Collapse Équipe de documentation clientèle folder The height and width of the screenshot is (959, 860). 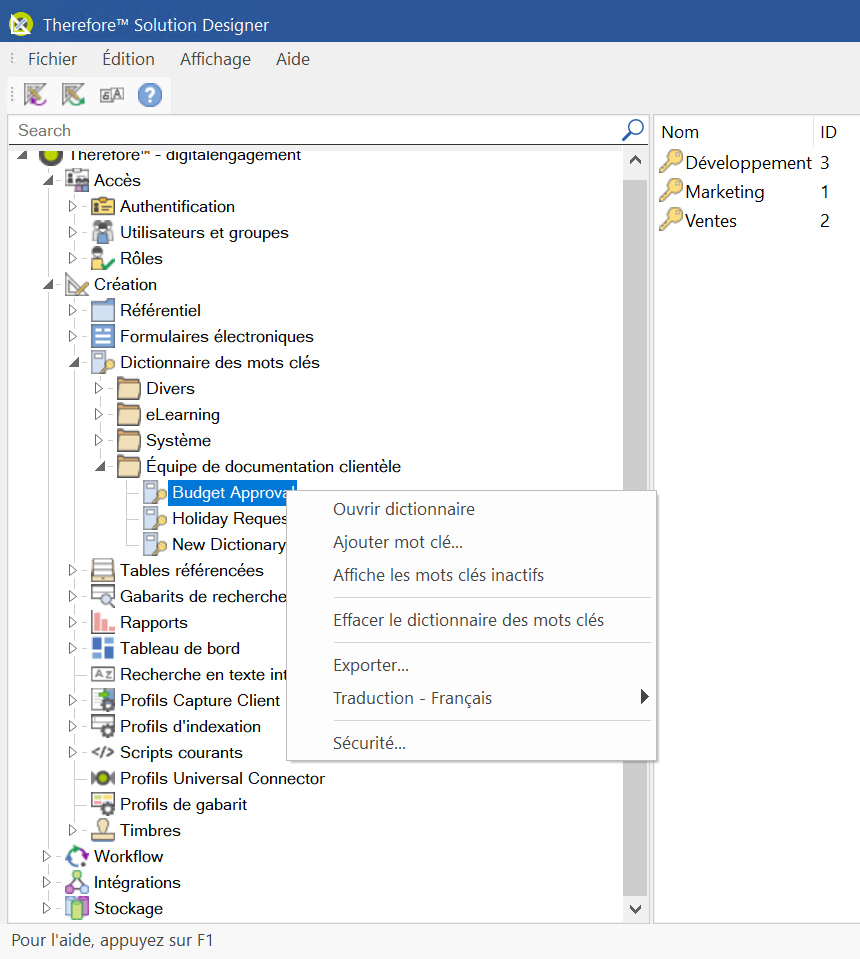point(100,467)
